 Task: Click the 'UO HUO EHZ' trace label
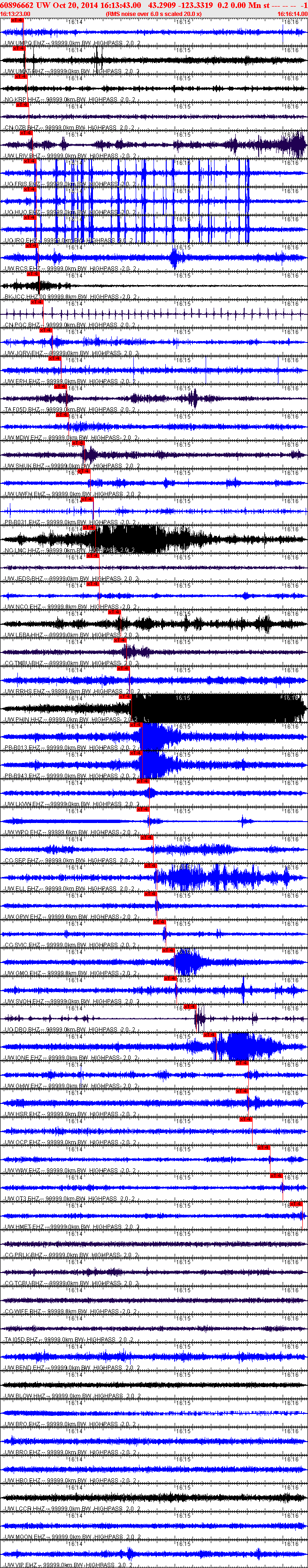click(x=23, y=212)
